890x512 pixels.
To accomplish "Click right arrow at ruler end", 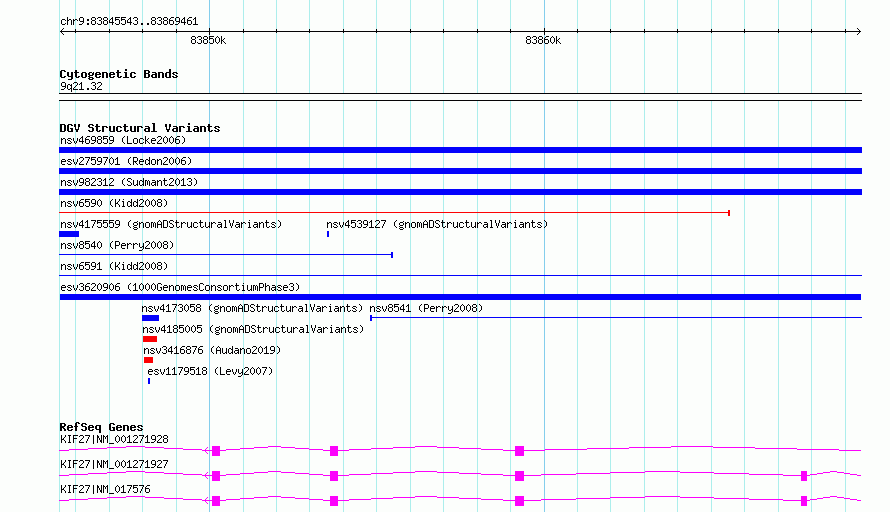I will pos(858,31).
